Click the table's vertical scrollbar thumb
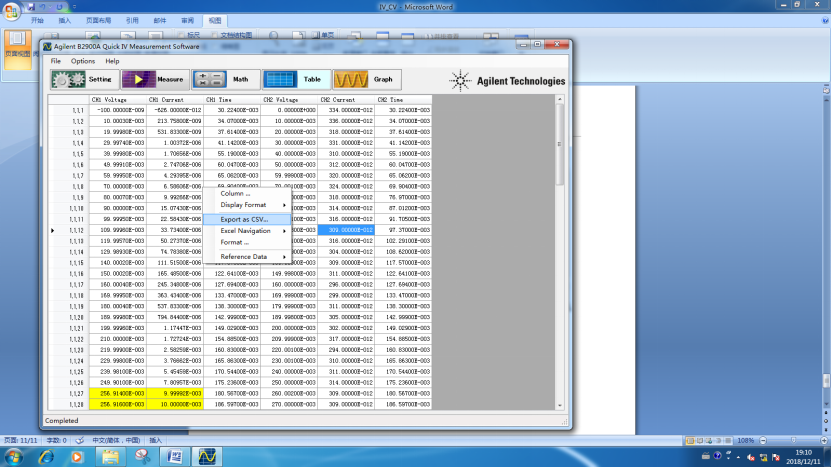The height and width of the screenshot is (468, 831). (x=560, y=144)
